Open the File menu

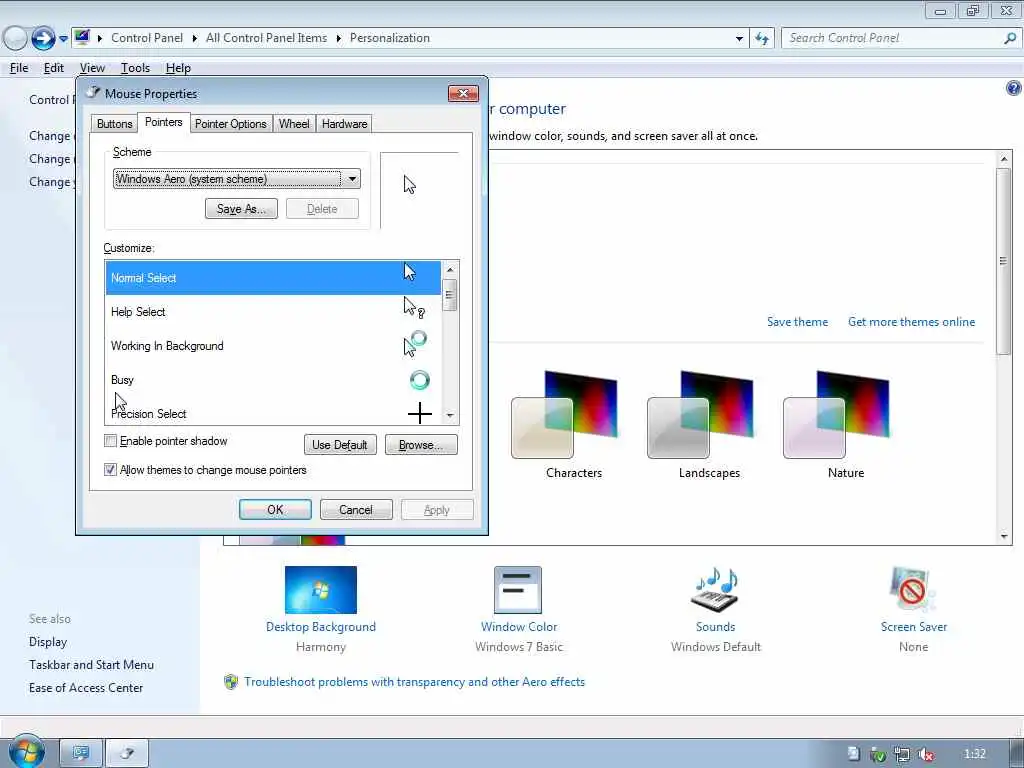click(19, 68)
